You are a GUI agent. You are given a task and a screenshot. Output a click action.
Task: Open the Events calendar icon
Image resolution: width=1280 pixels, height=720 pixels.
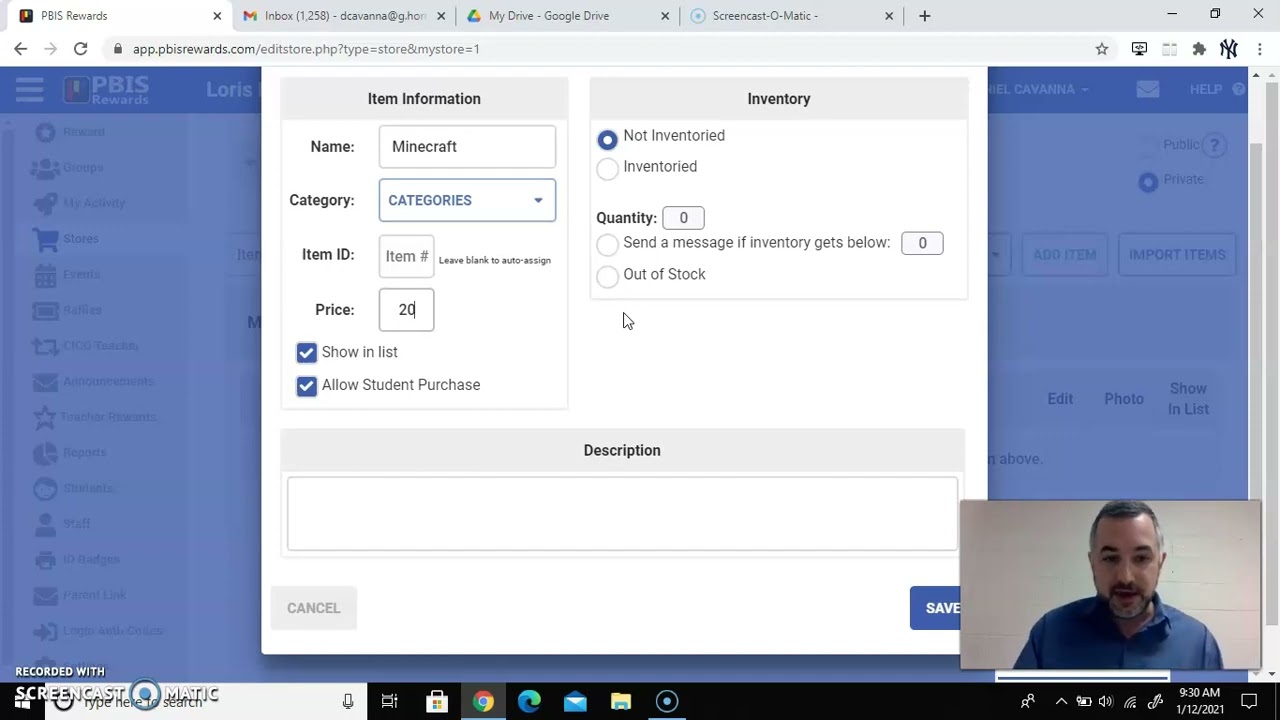pos(45,275)
